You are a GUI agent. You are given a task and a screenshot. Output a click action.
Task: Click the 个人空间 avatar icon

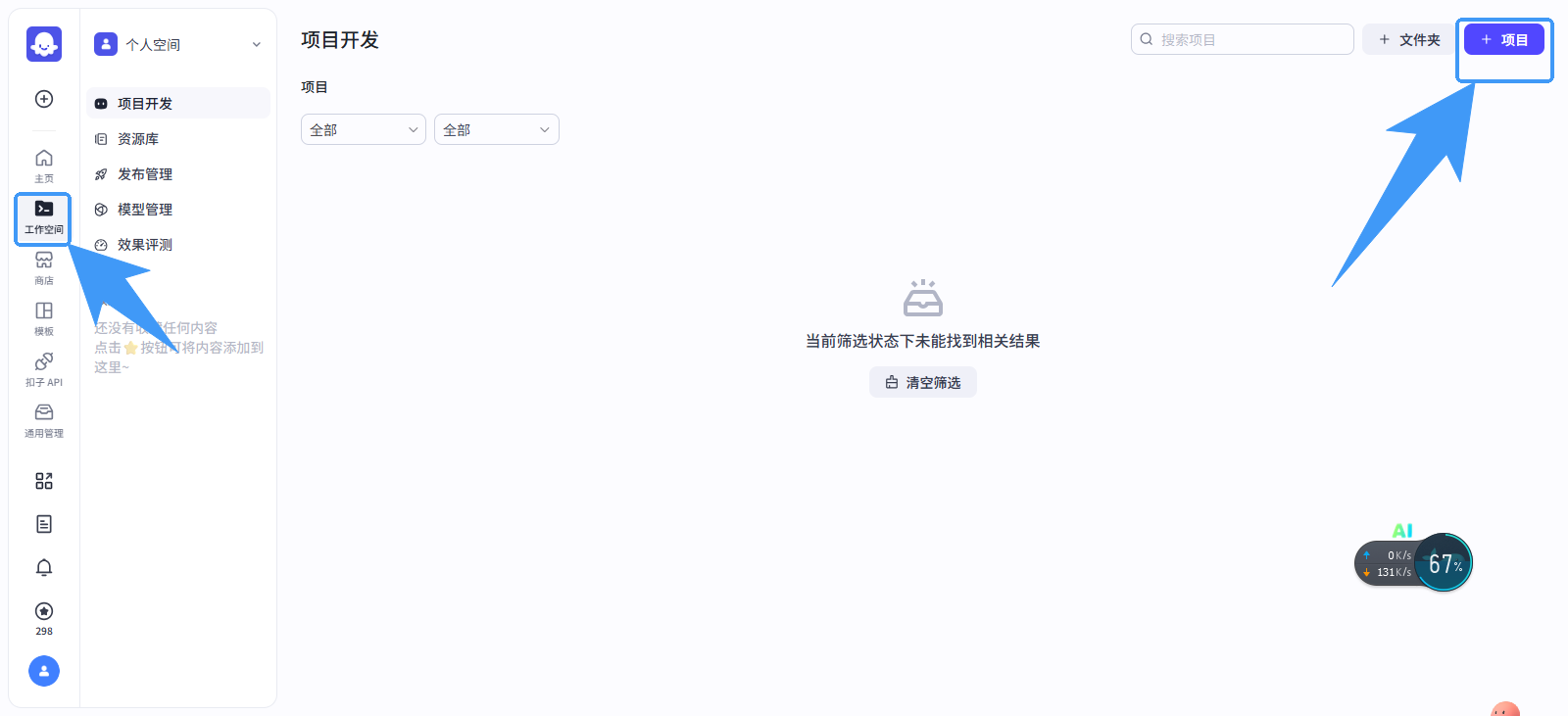tap(106, 44)
